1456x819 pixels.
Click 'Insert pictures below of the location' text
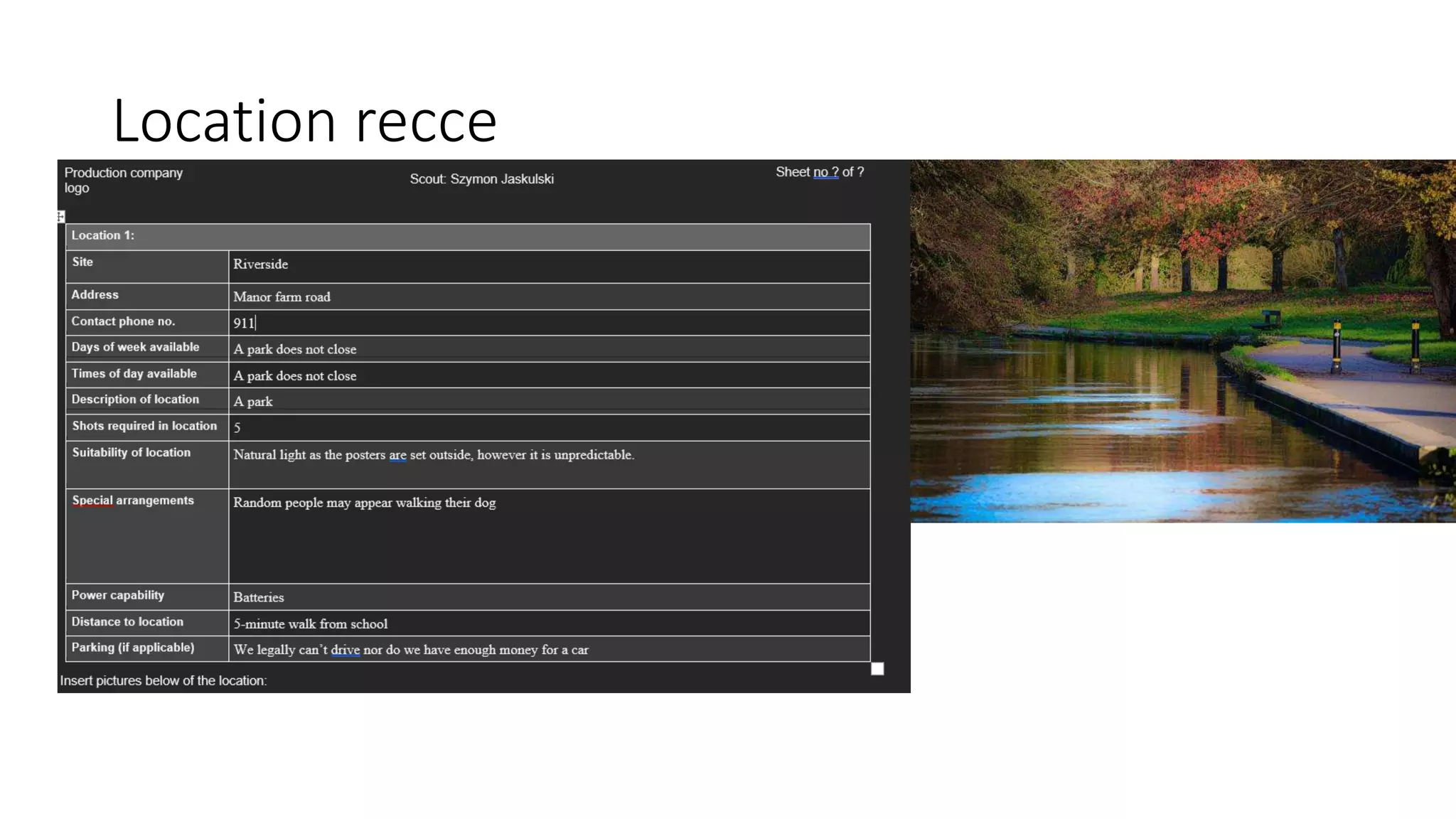[x=164, y=680]
